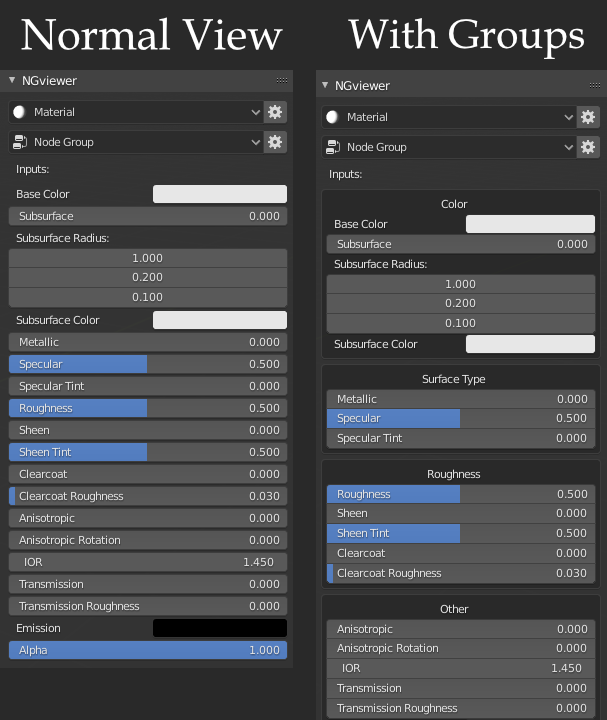Click gear icon beside left Material dropdown
The height and width of the screenshot is (720, 607).
pos(275,112)
